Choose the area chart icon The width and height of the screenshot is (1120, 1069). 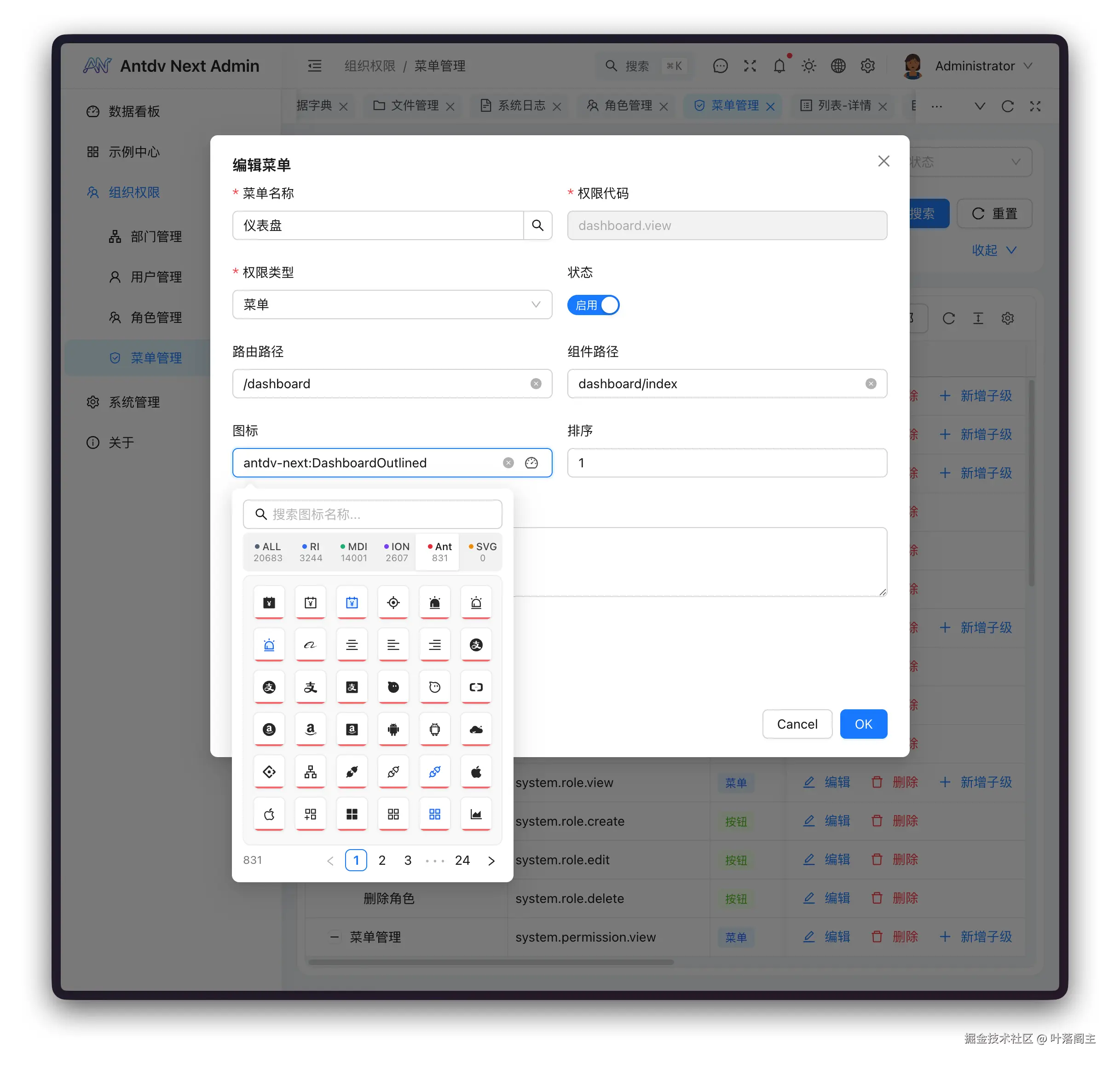[476, 814]
